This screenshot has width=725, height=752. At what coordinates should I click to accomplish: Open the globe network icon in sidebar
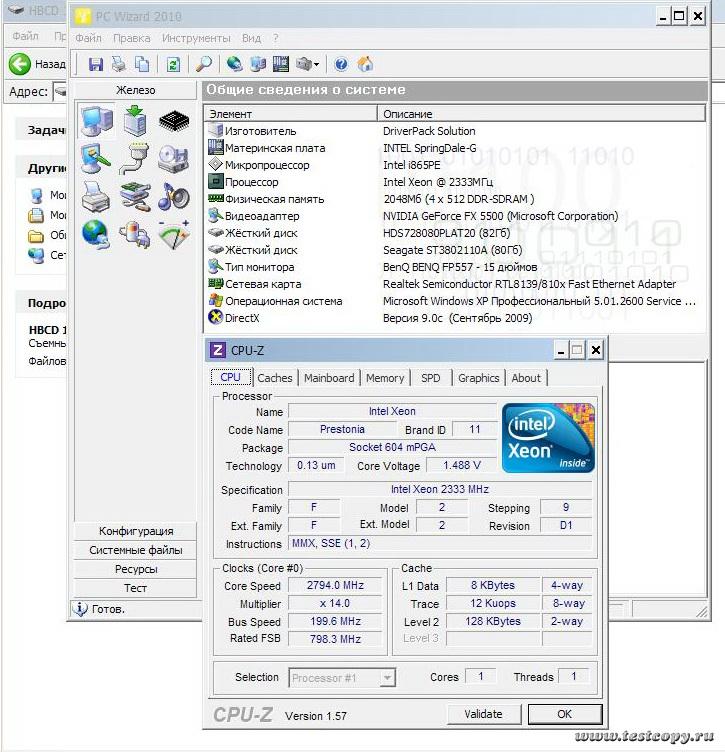(95, 234)
